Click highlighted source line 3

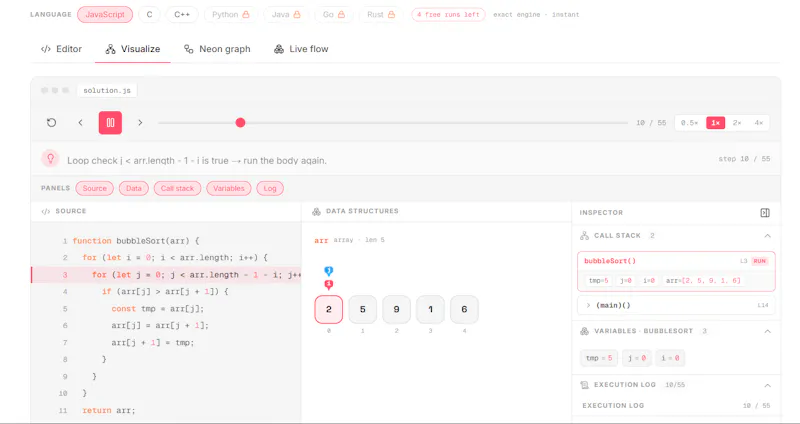(x=166, y=275)
